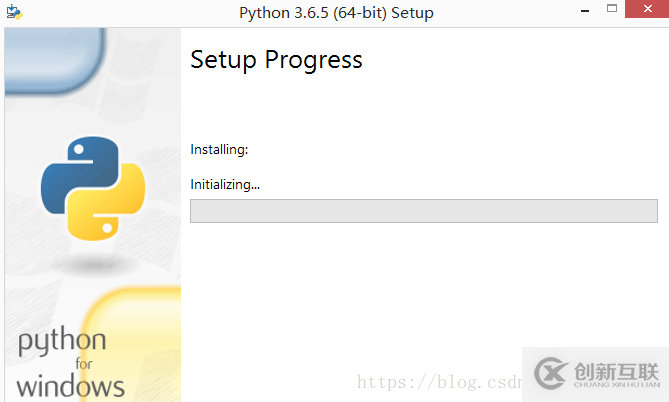
Task: Click the Python installer icon in title bar
Action: click(14, 13)
